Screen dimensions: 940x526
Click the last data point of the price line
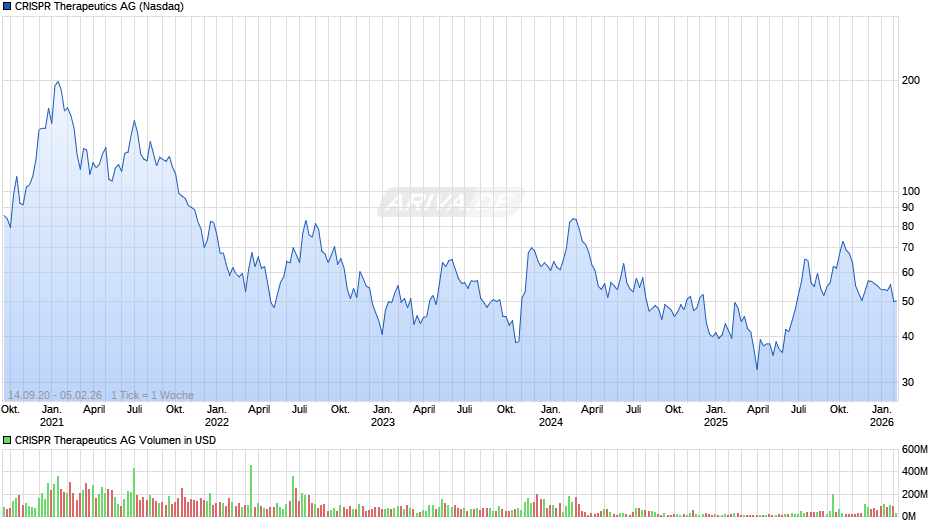pyautogui.click(x=896, y=301)
